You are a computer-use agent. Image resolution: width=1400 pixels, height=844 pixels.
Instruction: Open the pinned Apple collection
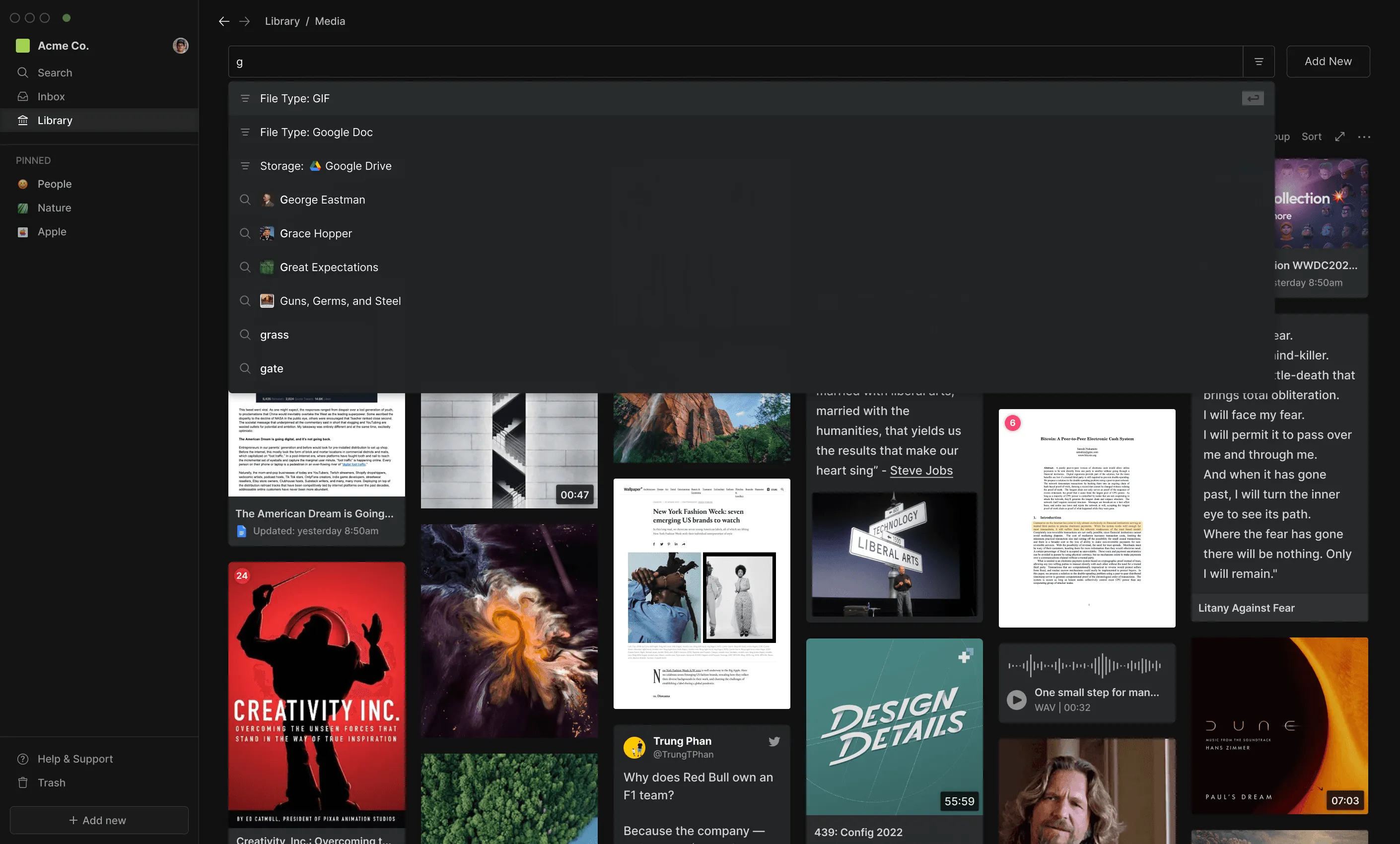[x=99, y=232]
